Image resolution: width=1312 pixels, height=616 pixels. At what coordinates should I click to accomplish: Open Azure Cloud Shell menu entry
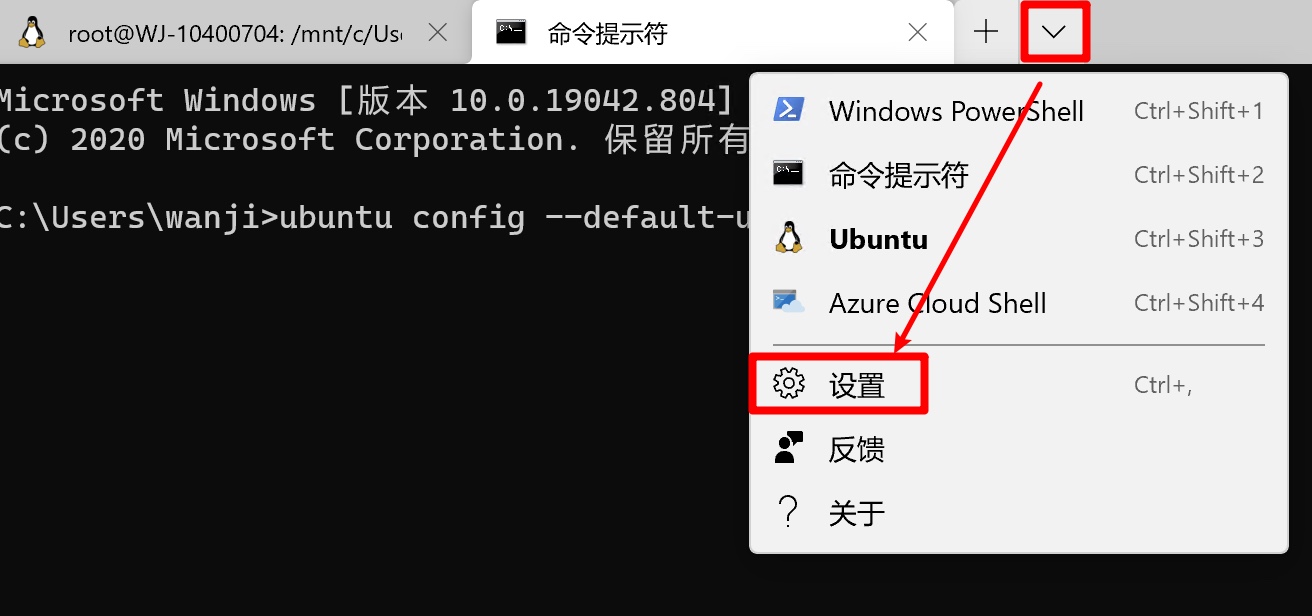pyautogui.click(x=937, y=303)
